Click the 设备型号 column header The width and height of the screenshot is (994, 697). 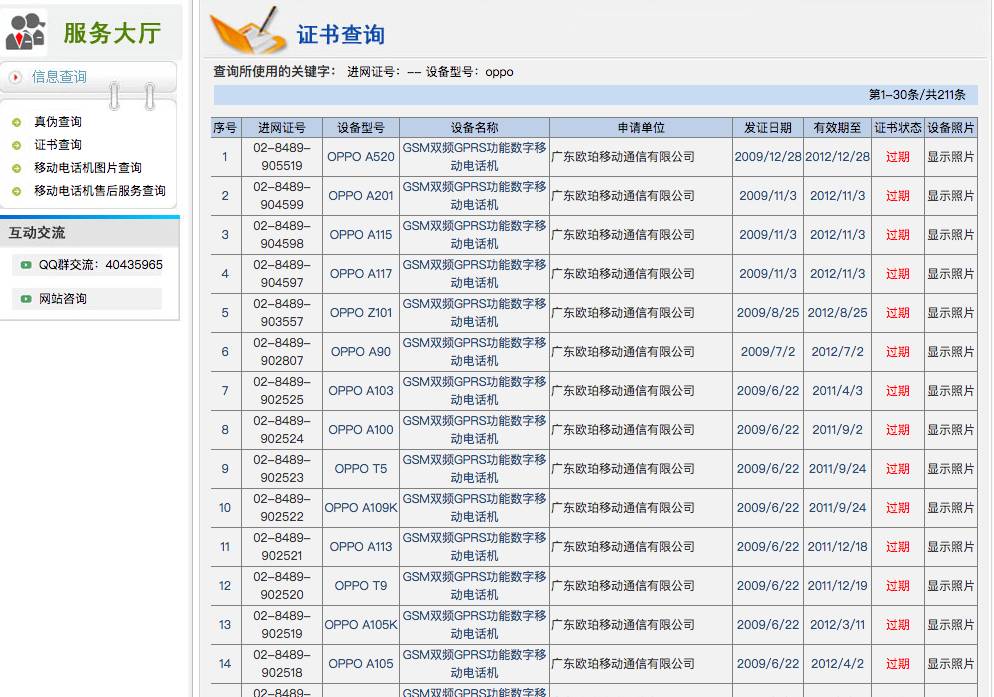(360, 127)
